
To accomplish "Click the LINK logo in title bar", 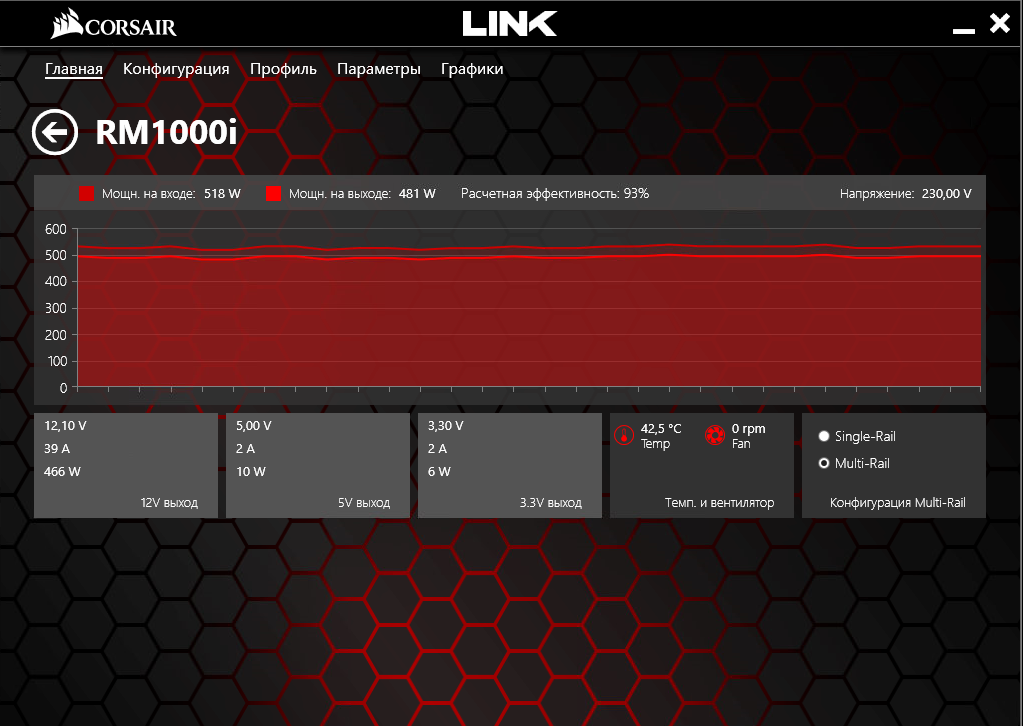I will point(509,23).
